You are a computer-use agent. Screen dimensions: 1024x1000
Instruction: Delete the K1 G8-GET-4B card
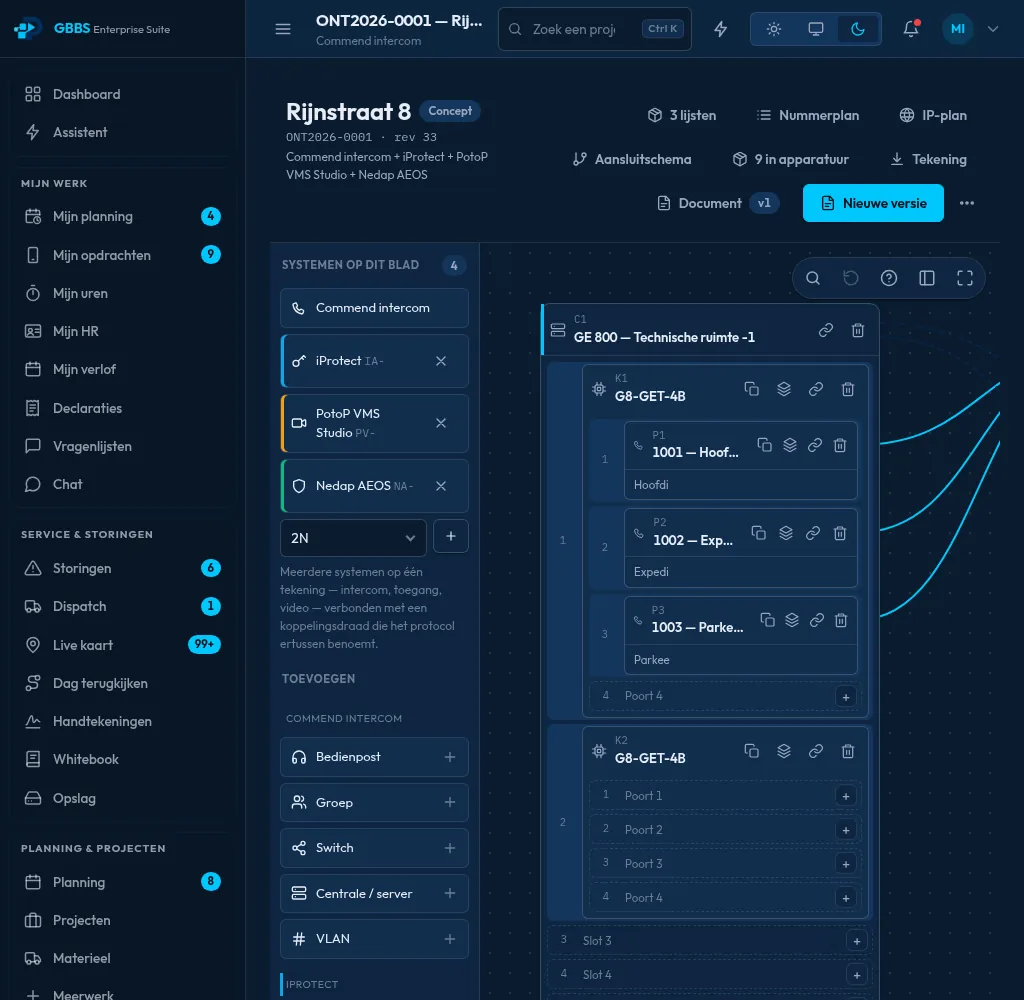[848, 389]
